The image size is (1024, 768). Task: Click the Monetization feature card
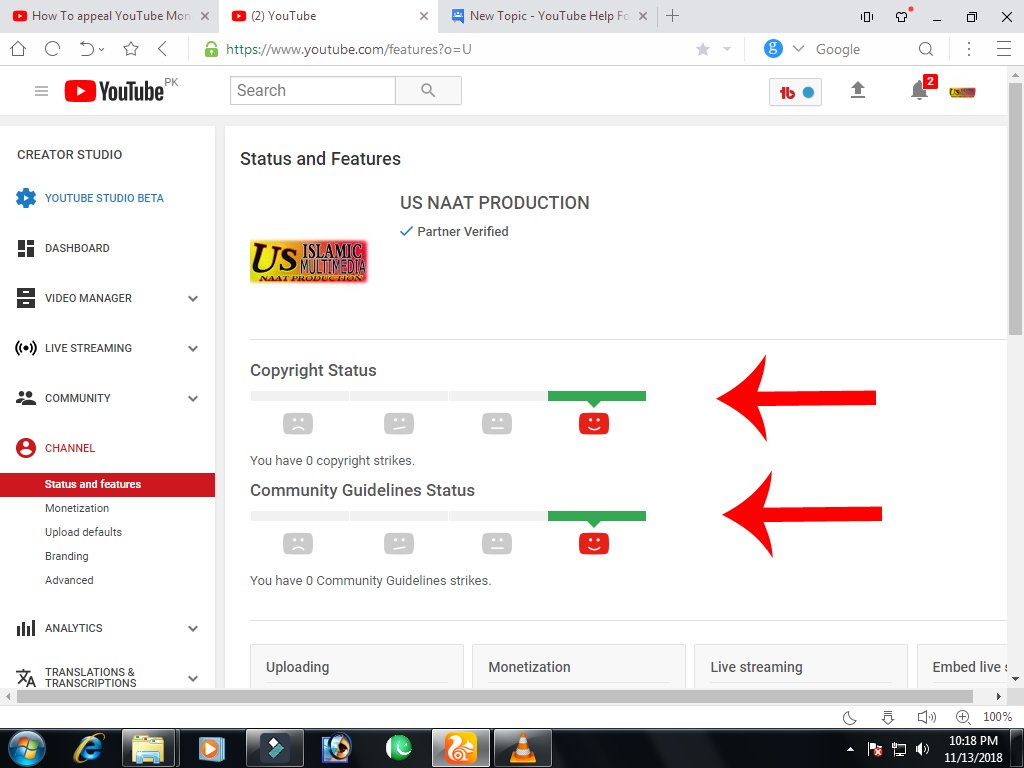[x=579, y=667]
